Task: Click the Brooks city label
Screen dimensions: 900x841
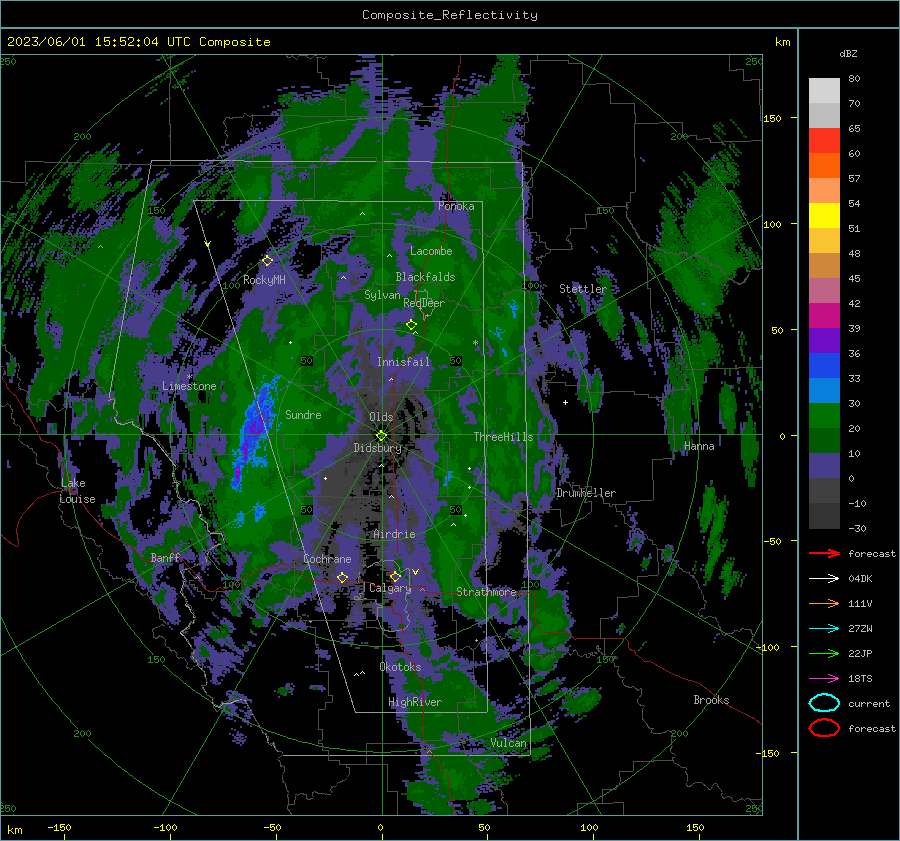Action: click(x=711, y=700)
